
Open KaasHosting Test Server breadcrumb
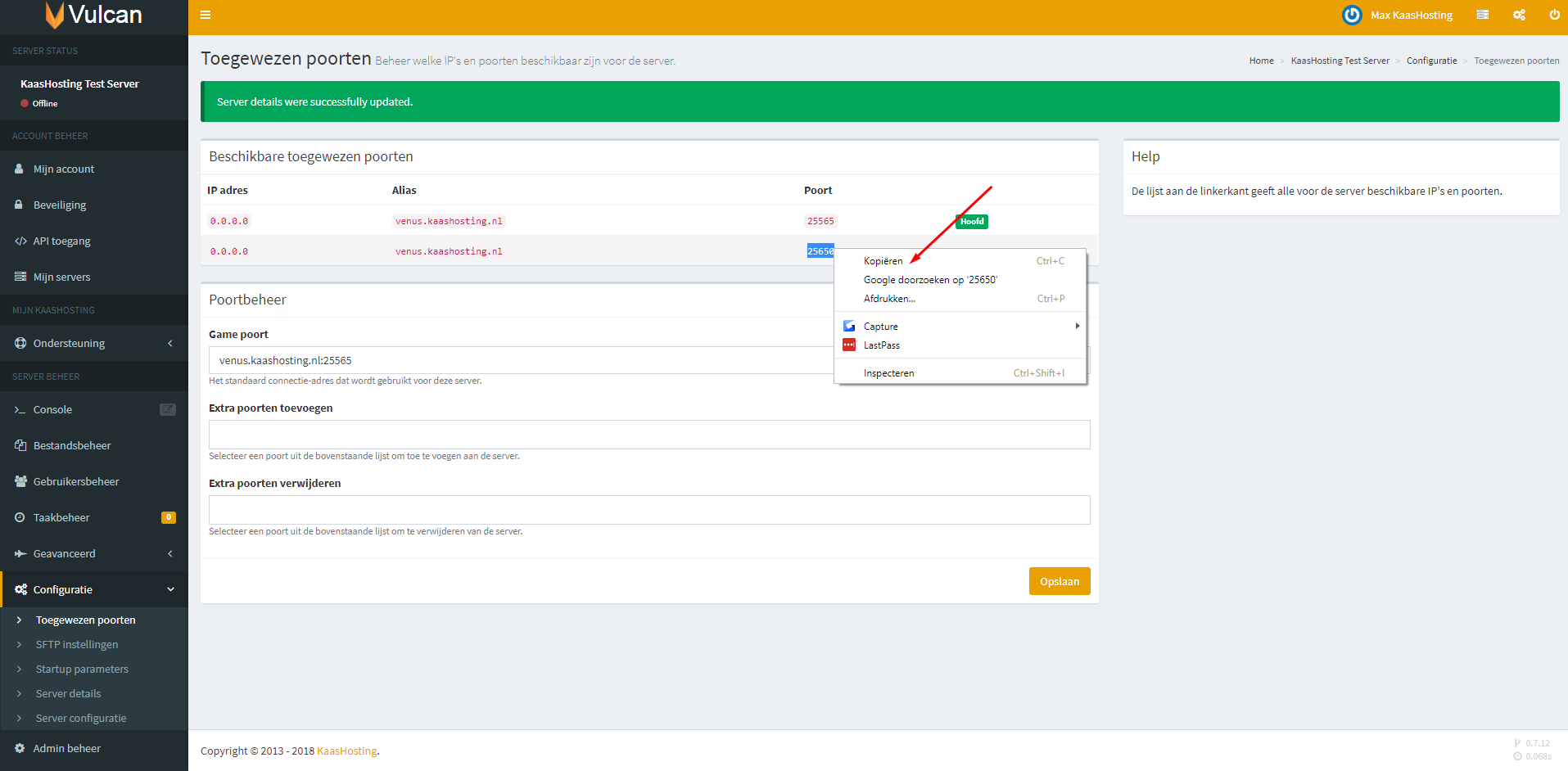(x=1340, y=61)
